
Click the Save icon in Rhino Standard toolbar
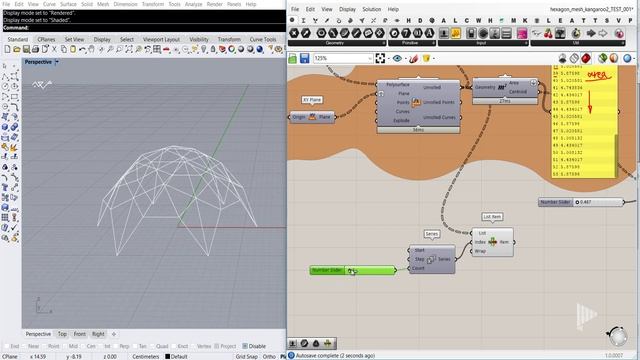26,49
